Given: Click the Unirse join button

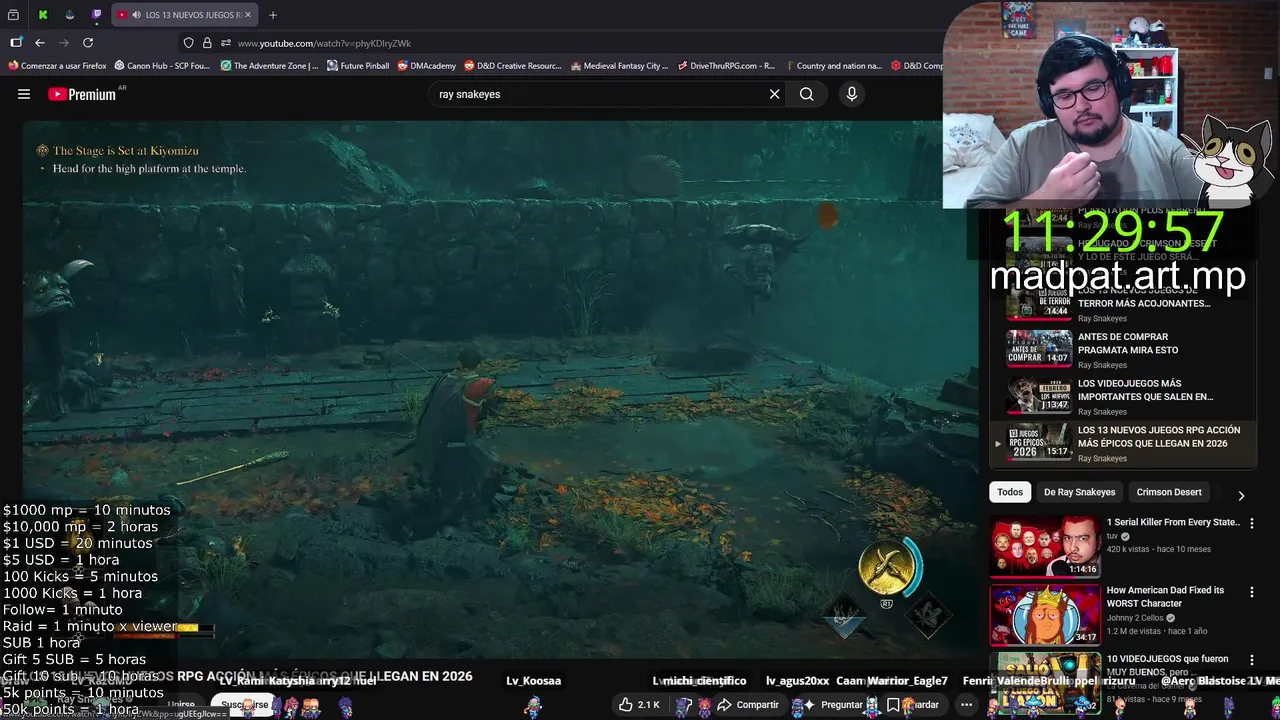Looking at the screenshot, I should coord(181,705).
